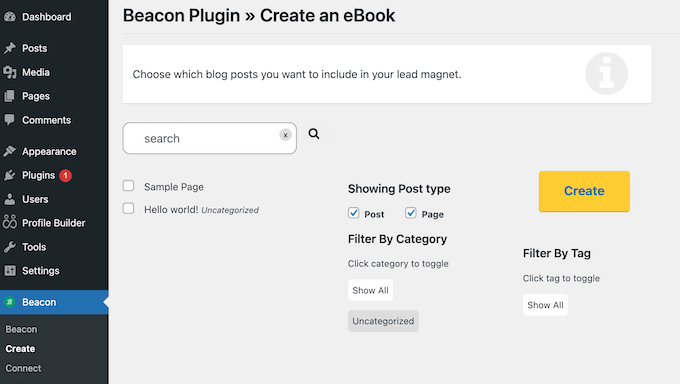Open the Connect submenu link
The width and height of the screenshot is (680, 384).
[23, 368]
